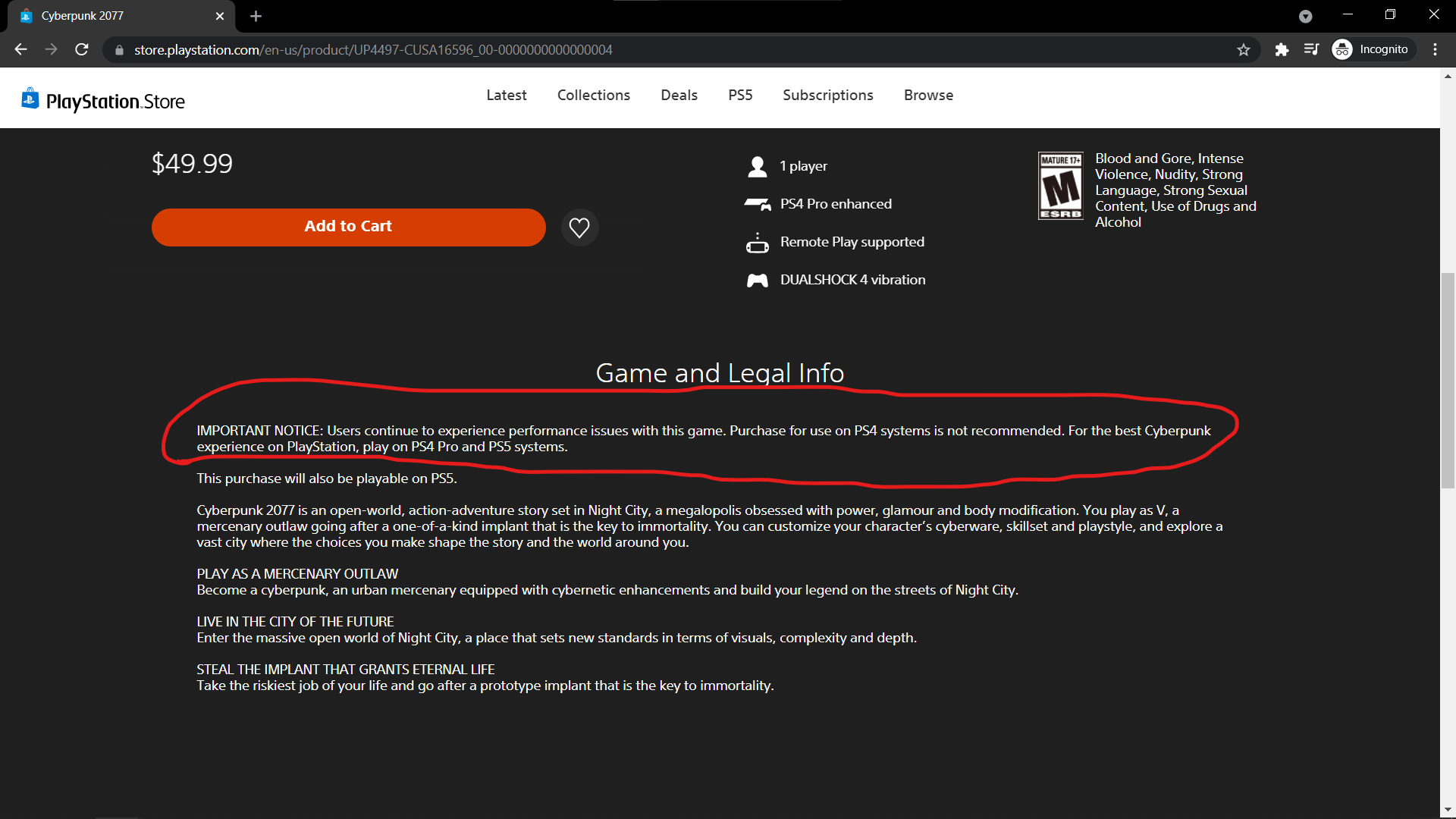Reload the page
1456x819 pixels.
pyautogui.click(x=82, y=49)
